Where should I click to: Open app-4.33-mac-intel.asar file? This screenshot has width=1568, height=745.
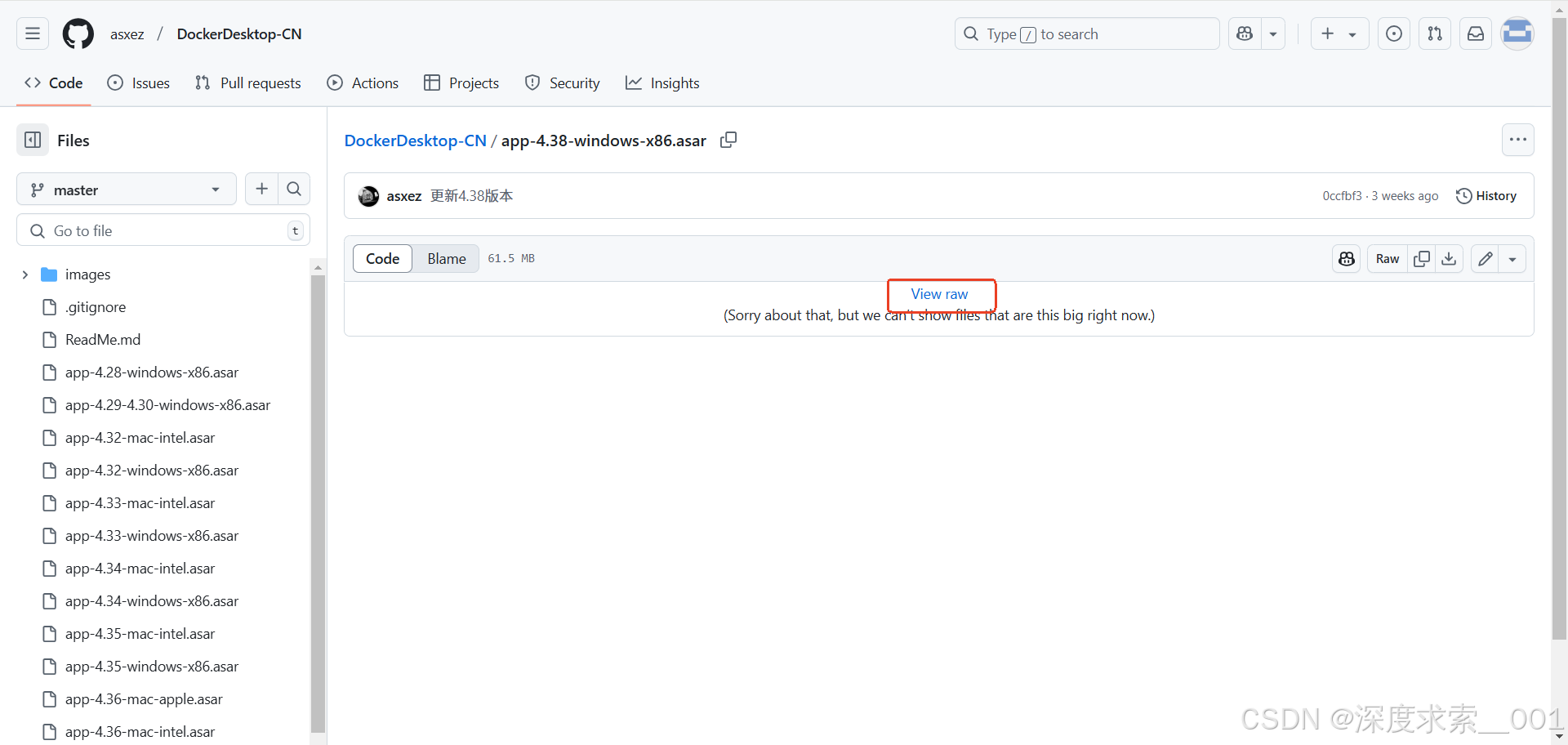tap(140, 503)
